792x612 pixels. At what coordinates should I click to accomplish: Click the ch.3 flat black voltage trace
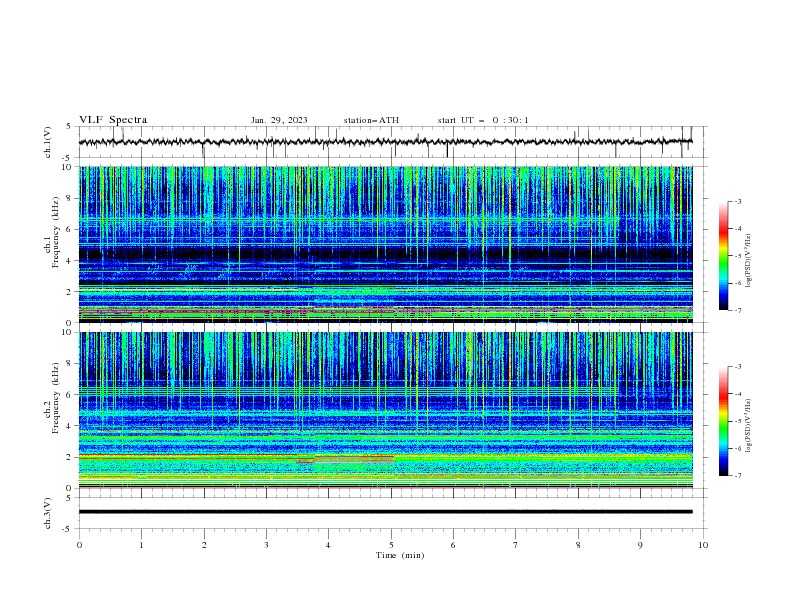pyautogui.click(x=385, y=512)
